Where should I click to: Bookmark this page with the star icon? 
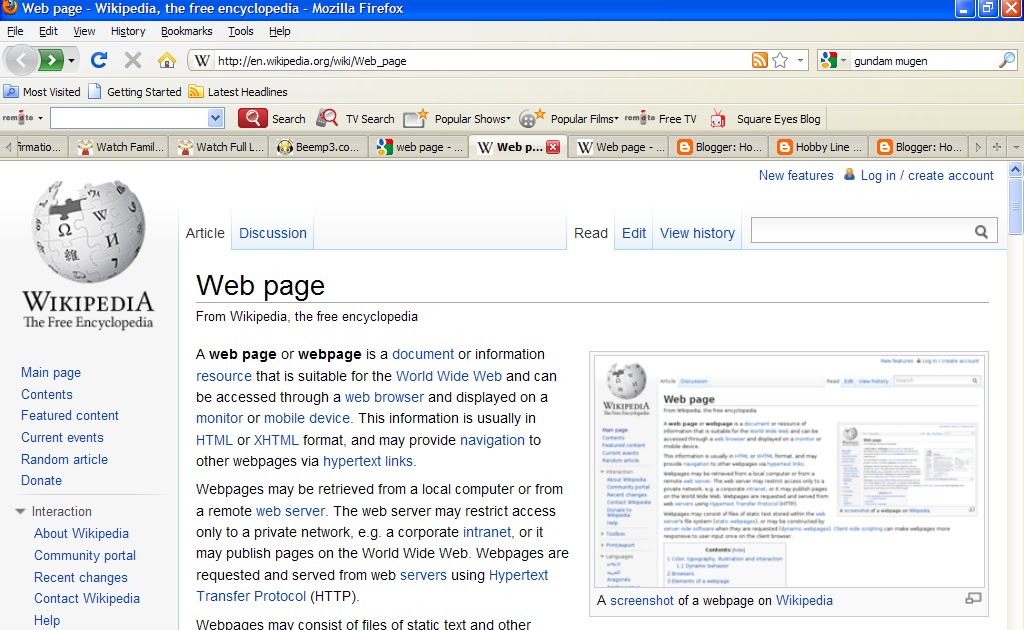coord(780,61)
